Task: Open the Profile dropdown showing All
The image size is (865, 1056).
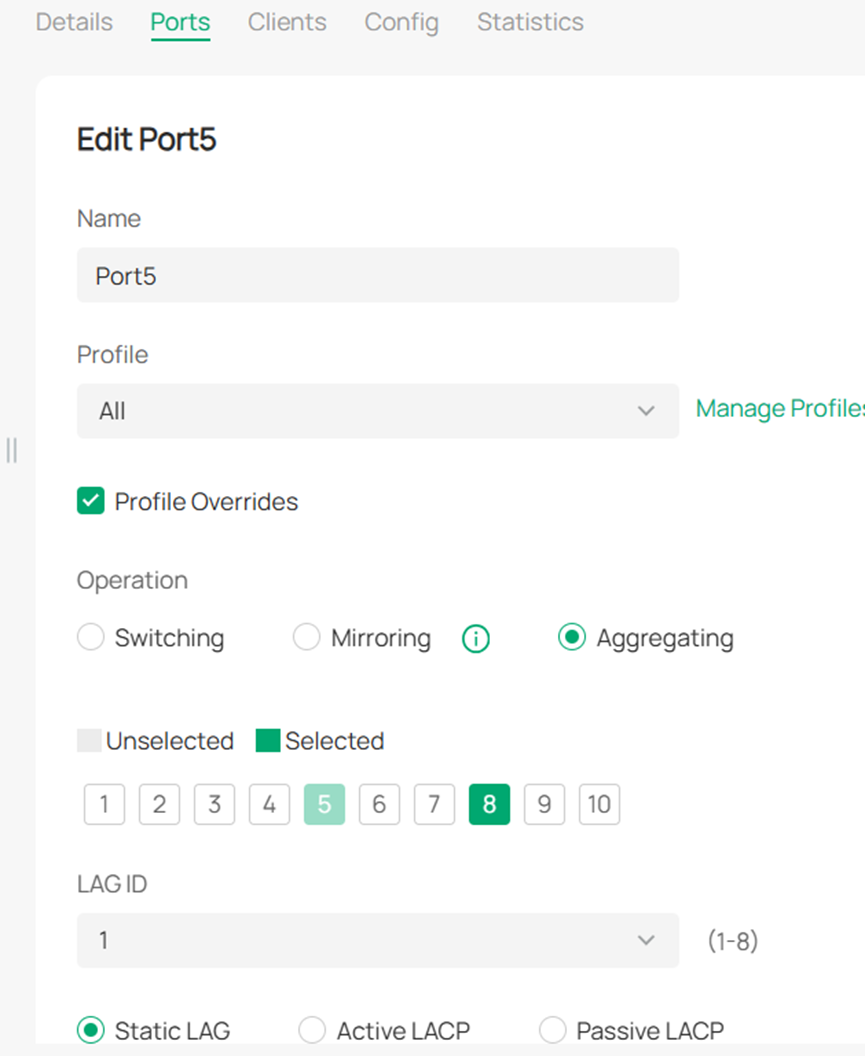Action: click(377, 411)
